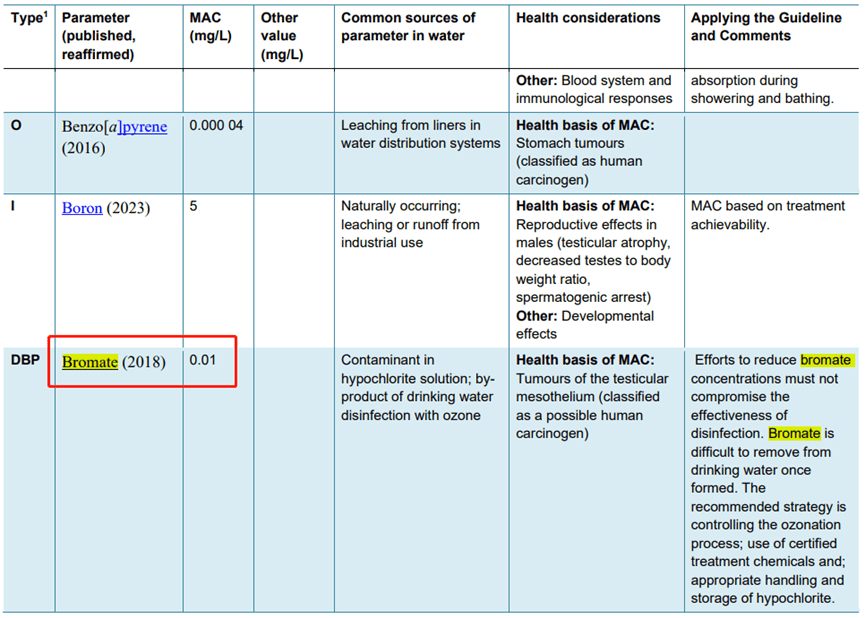The image size is (865, 618).
Task: Click 'MAC based on treatment achievability' text
Action: [768, 215]
